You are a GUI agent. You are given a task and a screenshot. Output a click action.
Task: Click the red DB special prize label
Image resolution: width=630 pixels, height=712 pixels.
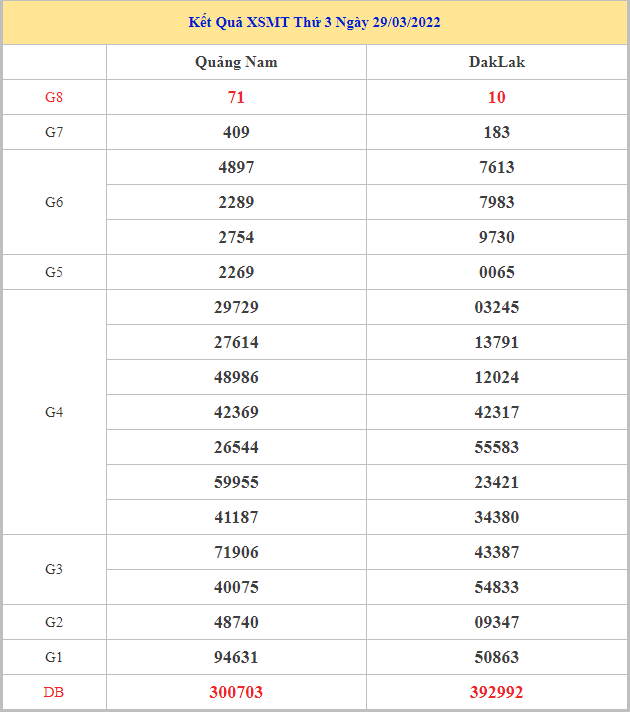pyautogui.click(x=54, y=692)
